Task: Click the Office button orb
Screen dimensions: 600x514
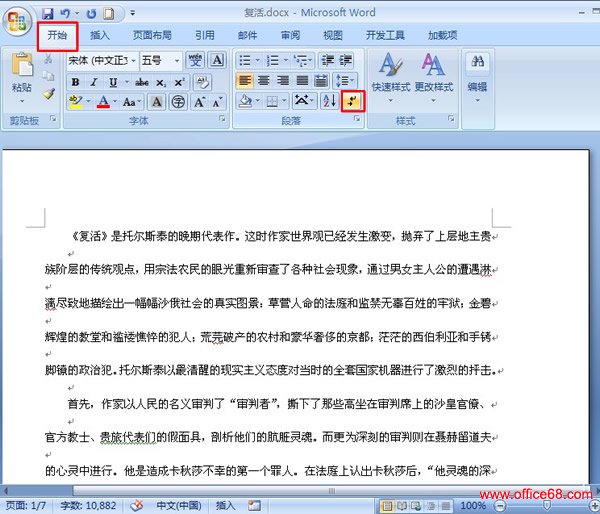Action: (x=18, y=22)
